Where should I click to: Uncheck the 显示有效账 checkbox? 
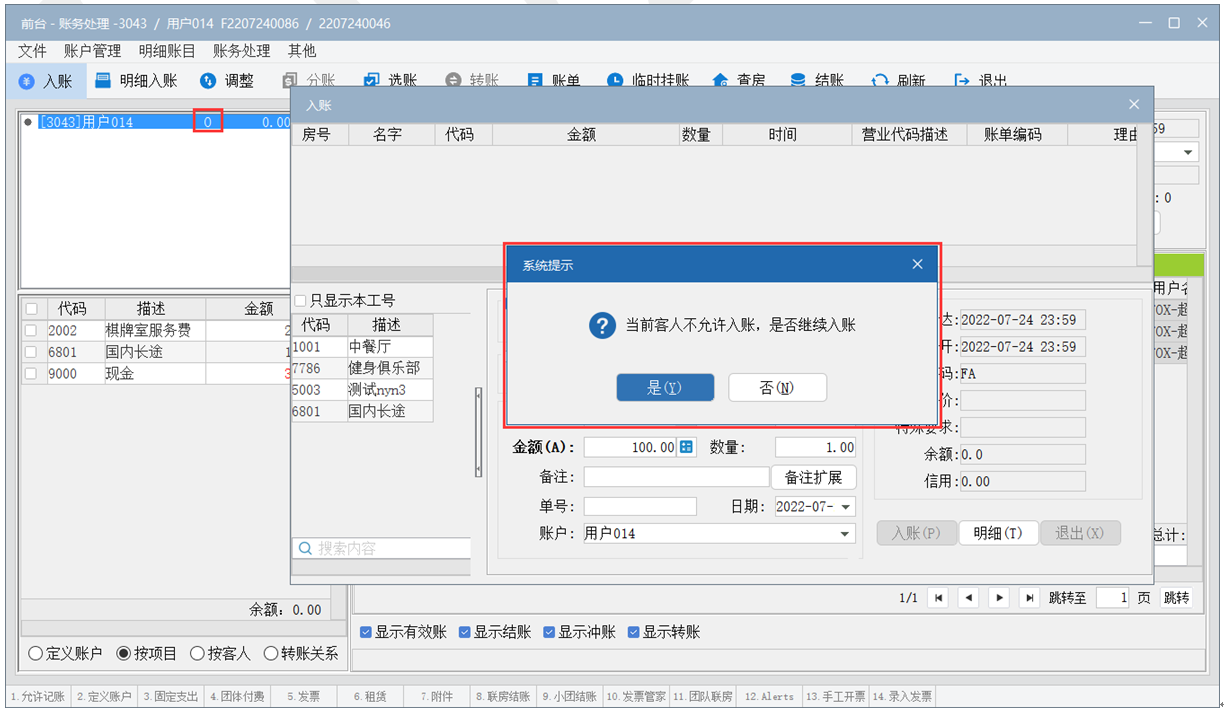(x=366, y=632)
